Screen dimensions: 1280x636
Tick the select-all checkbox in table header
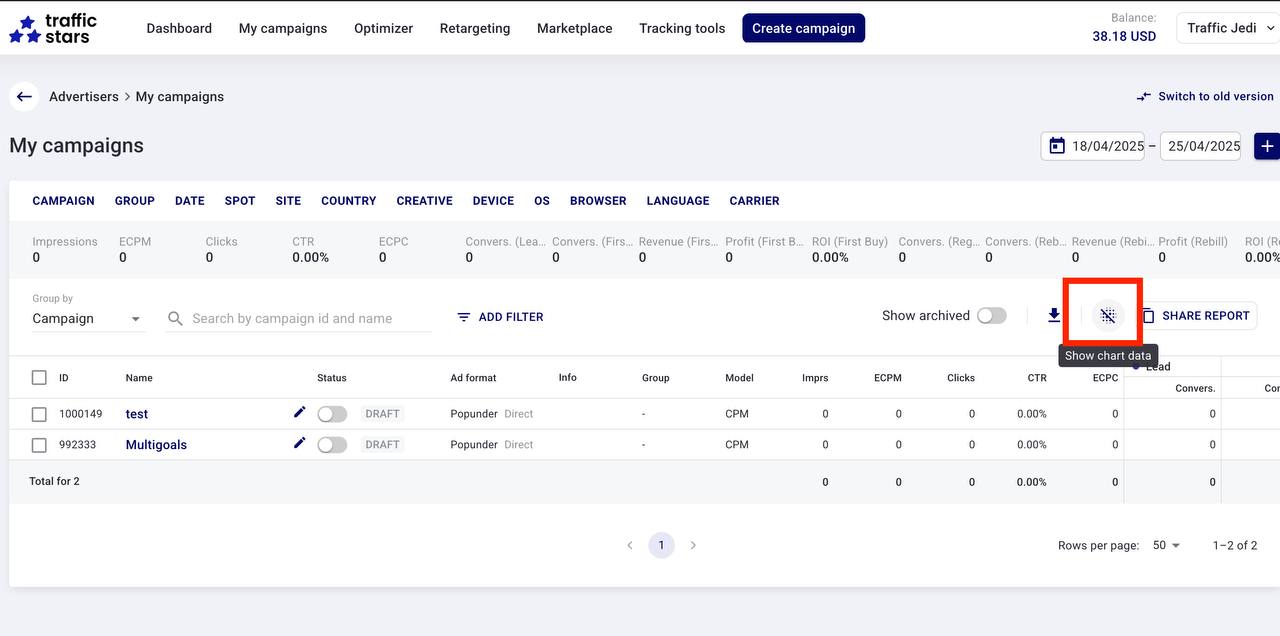pos(39,378)
